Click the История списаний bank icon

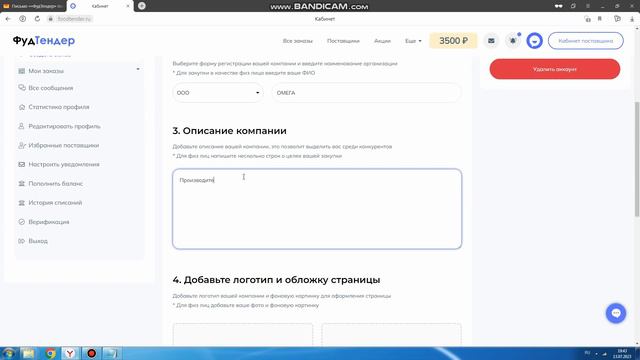coord(22,203)
